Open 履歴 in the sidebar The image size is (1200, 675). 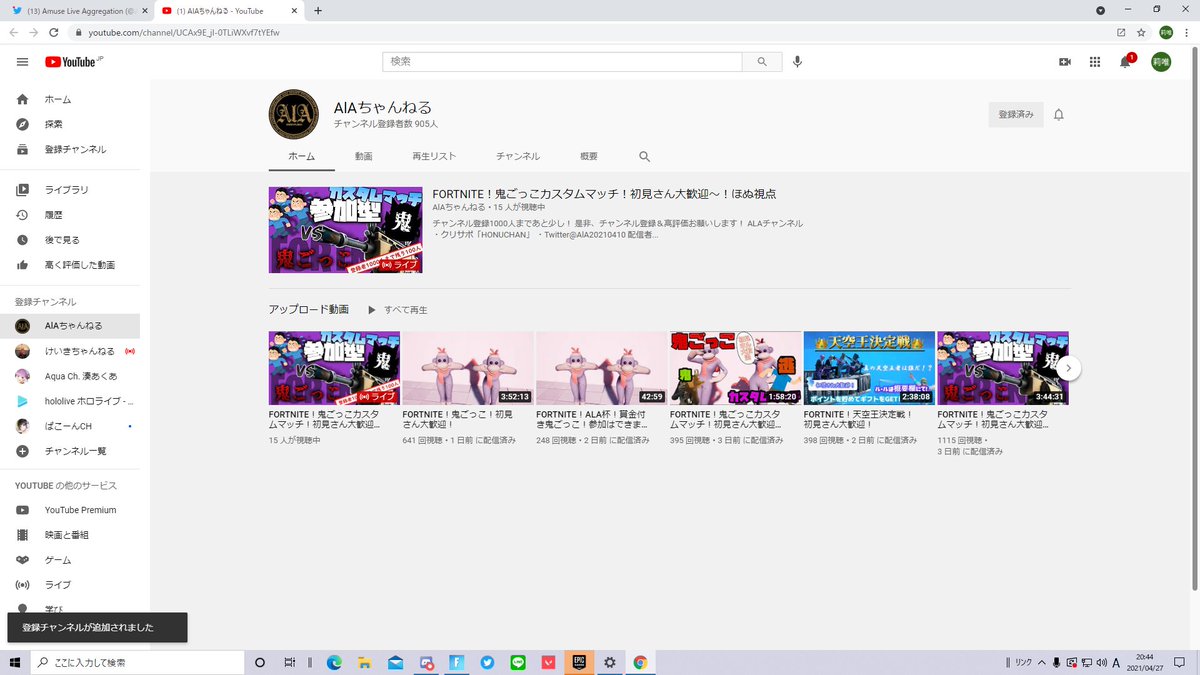click(70, 215)
